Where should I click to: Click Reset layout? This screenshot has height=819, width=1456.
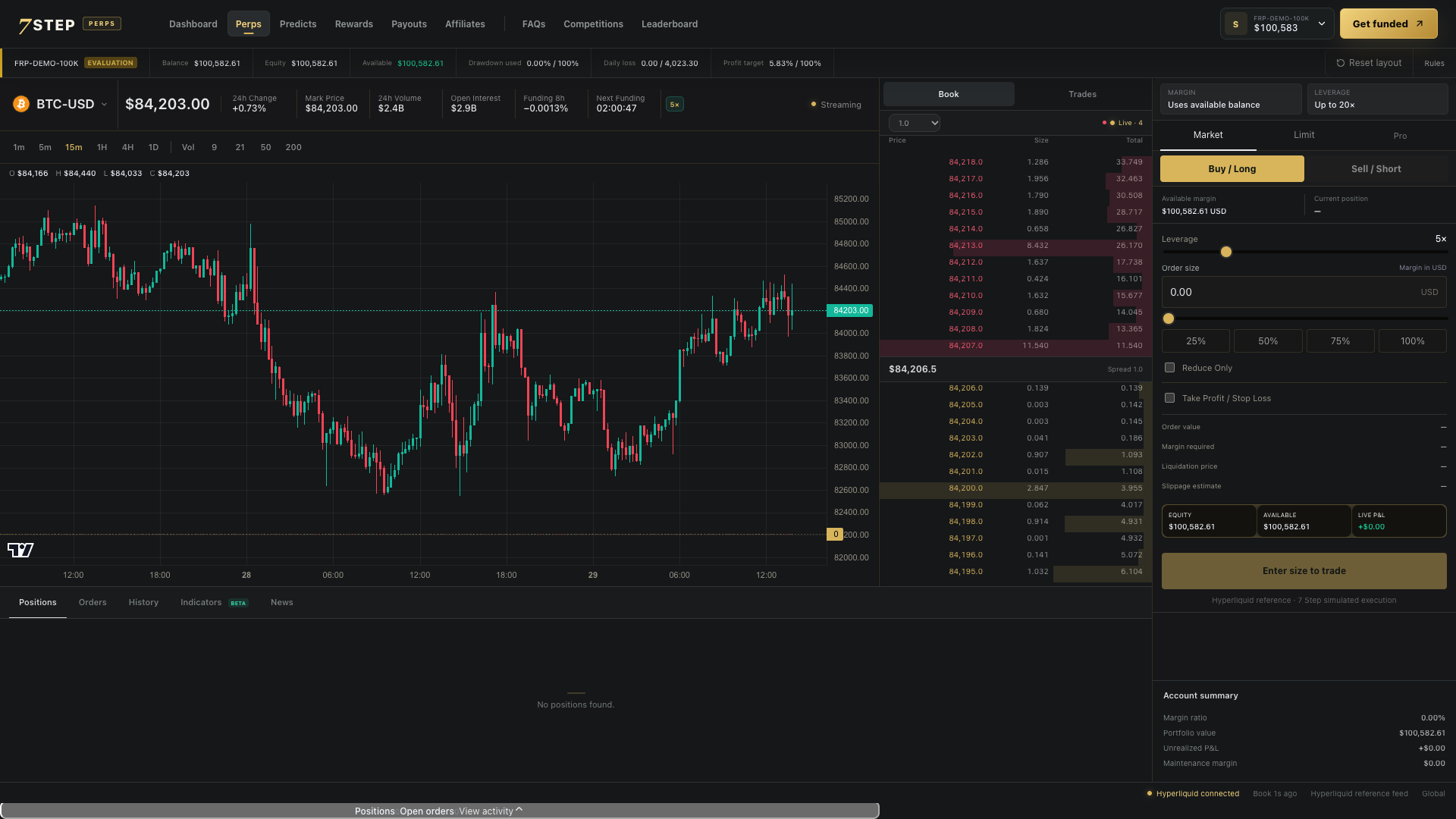pos(1369,63)
